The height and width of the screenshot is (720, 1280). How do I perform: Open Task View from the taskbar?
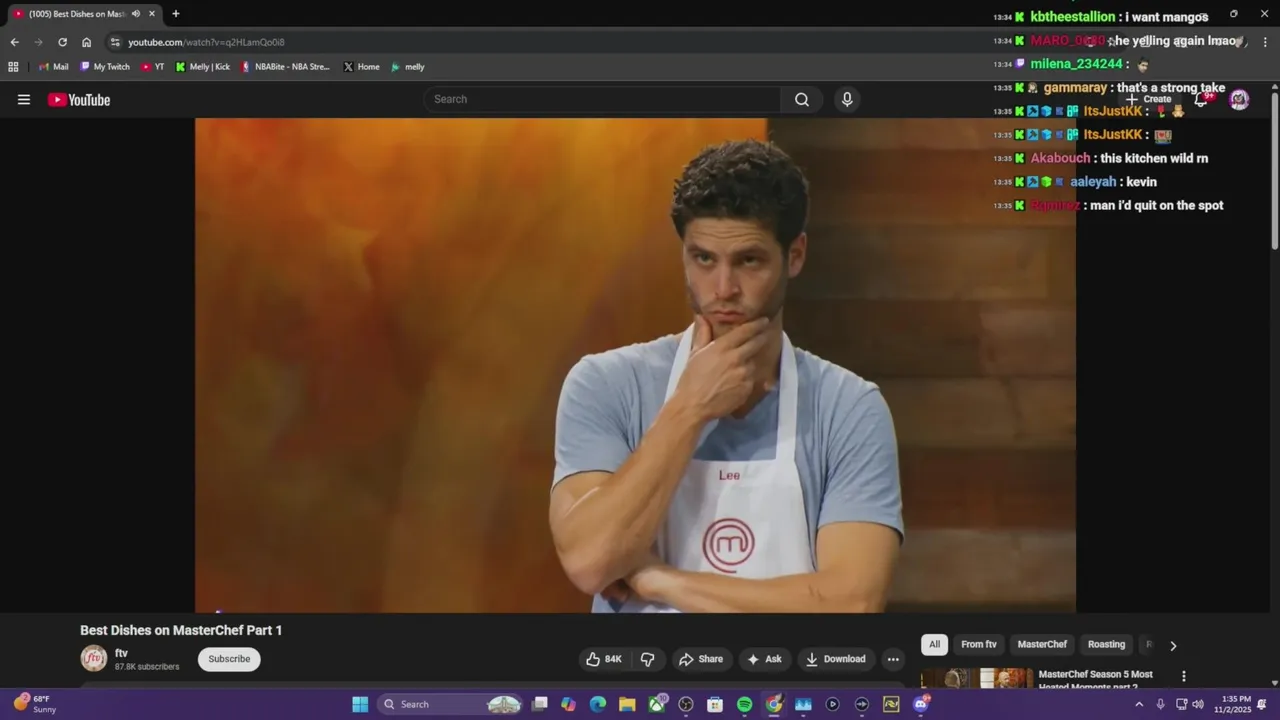click(540, 704)
